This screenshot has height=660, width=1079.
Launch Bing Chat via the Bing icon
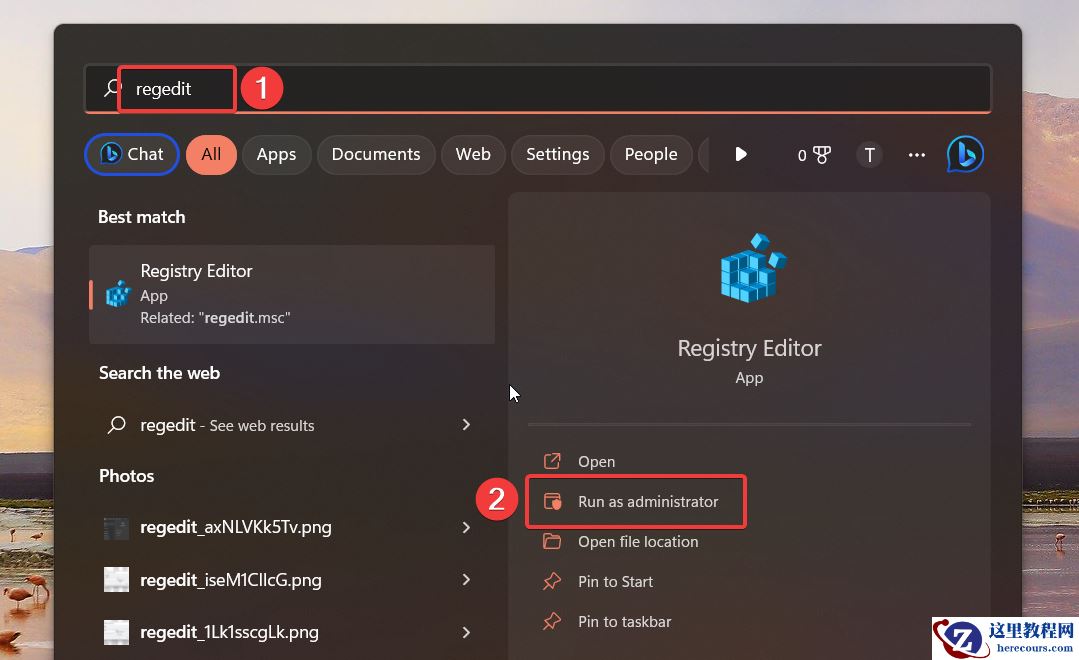[964, 154]
